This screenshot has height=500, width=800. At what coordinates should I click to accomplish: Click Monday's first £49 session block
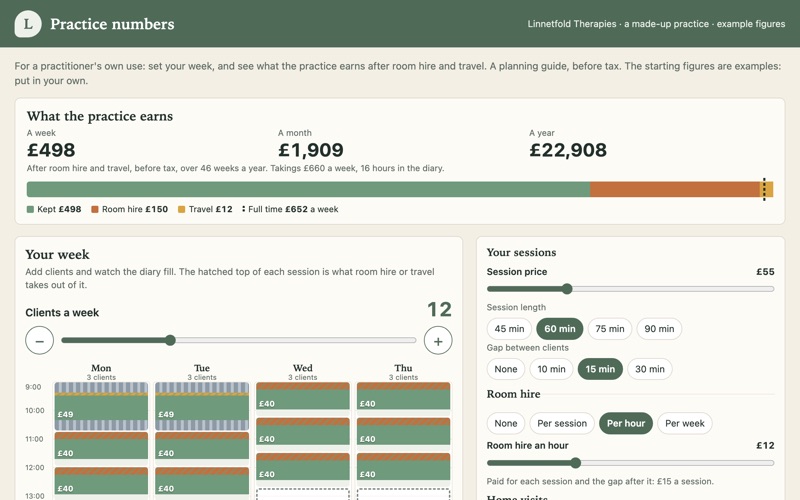pyautogui.click(x=101, y=406)
